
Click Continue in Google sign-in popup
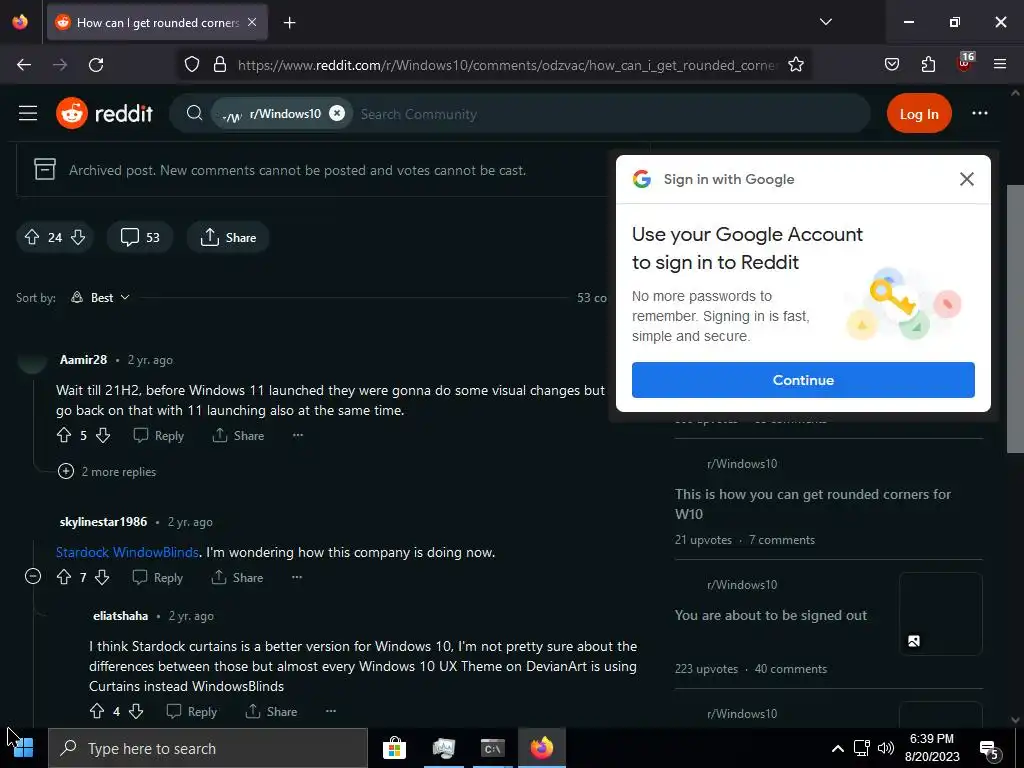[803, 380]
